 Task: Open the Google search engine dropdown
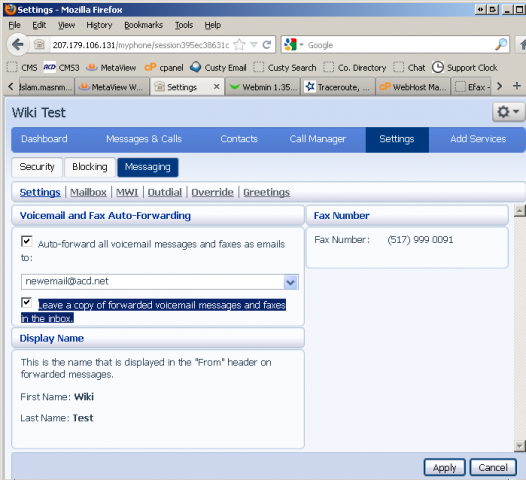294,45
